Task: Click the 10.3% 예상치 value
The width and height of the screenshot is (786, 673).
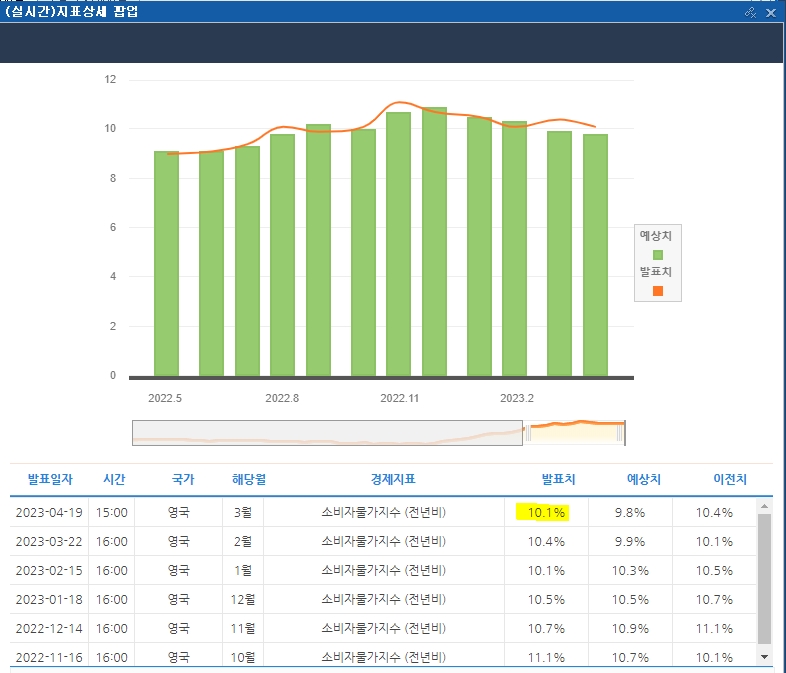Action: pos(630,571)
